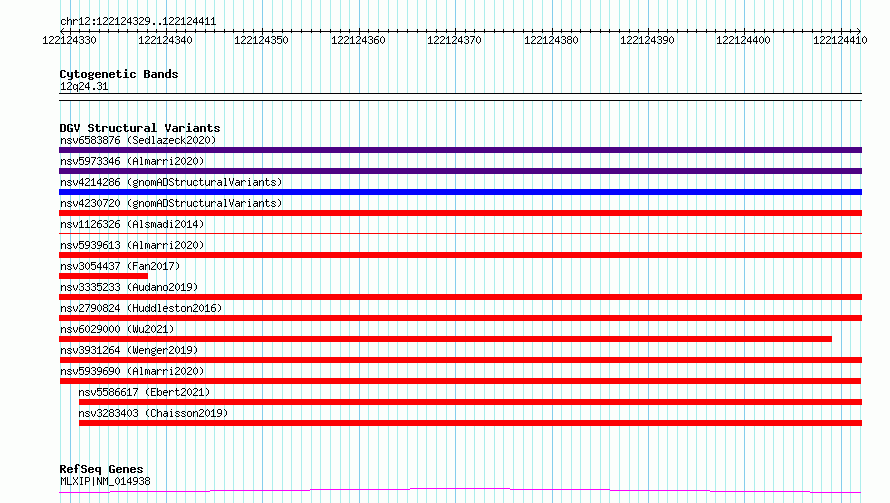This screenshot has width=890, height=503.
Task: Click the magenta MLXIP gene line
Action: click(x=460, y=491)
